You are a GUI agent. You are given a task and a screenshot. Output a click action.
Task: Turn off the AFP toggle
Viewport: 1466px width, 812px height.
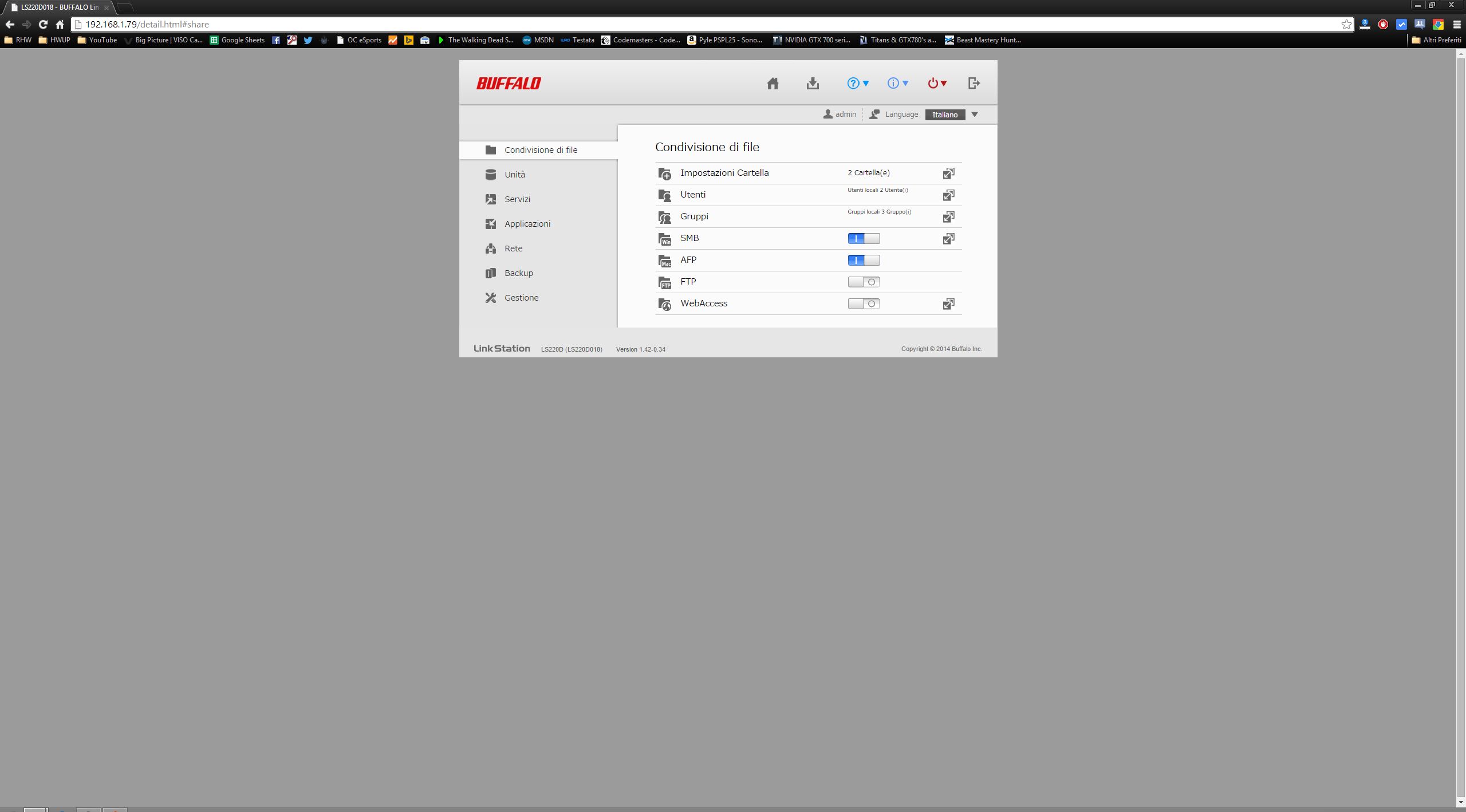(864, 261)
